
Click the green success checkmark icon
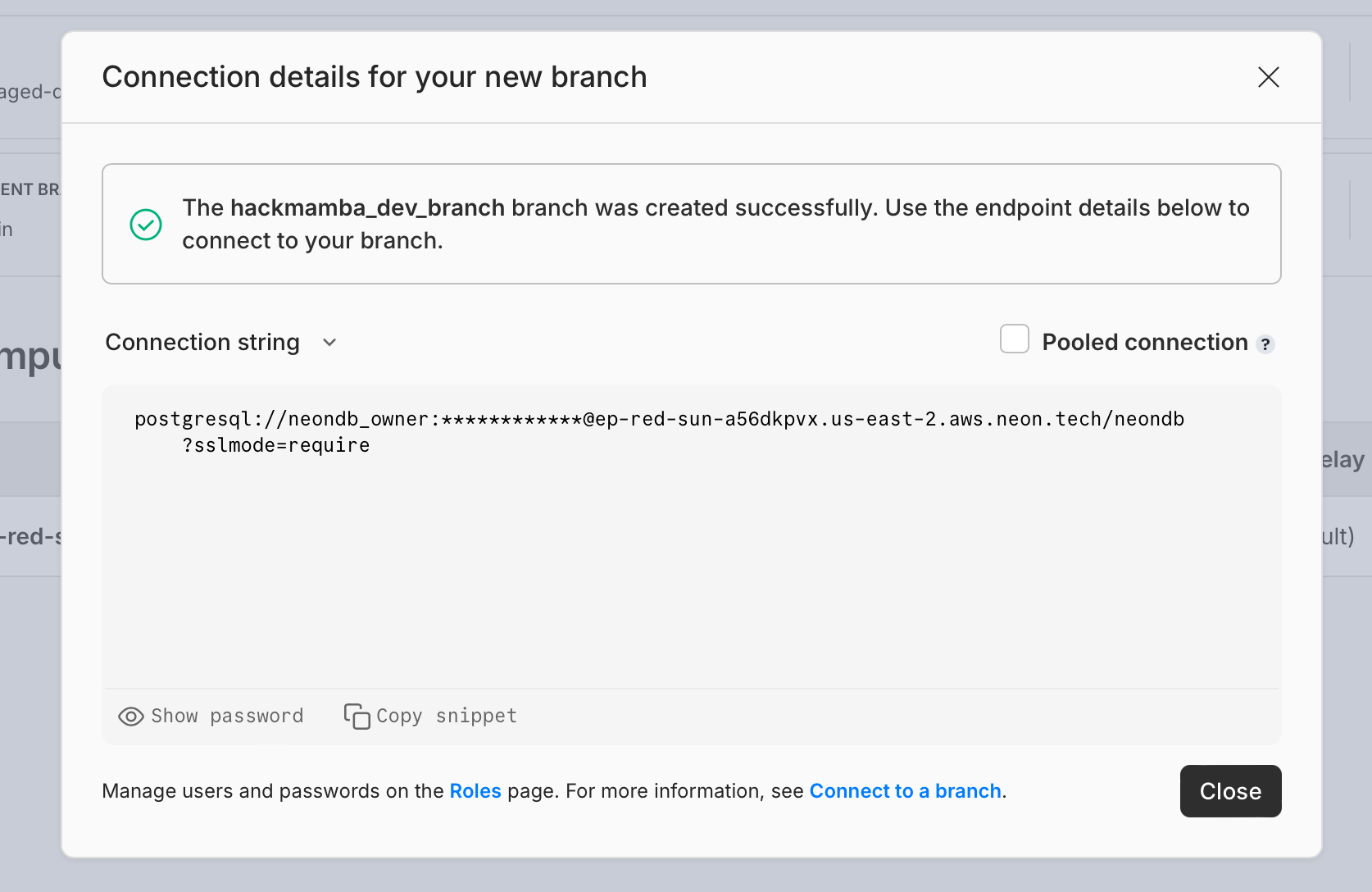[x=146, y=225]
